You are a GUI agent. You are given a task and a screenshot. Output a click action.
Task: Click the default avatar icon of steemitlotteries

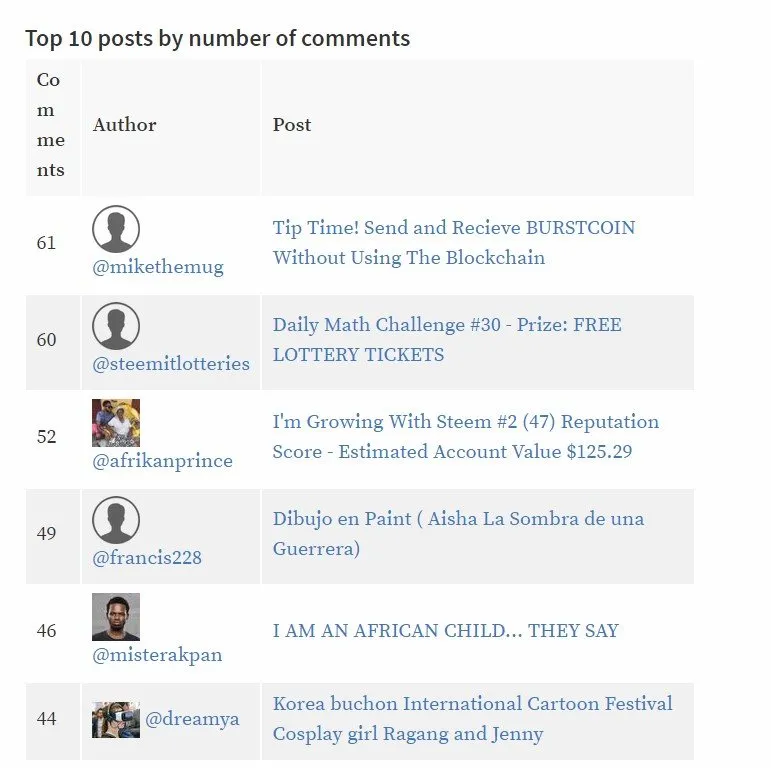click(116, 326)
